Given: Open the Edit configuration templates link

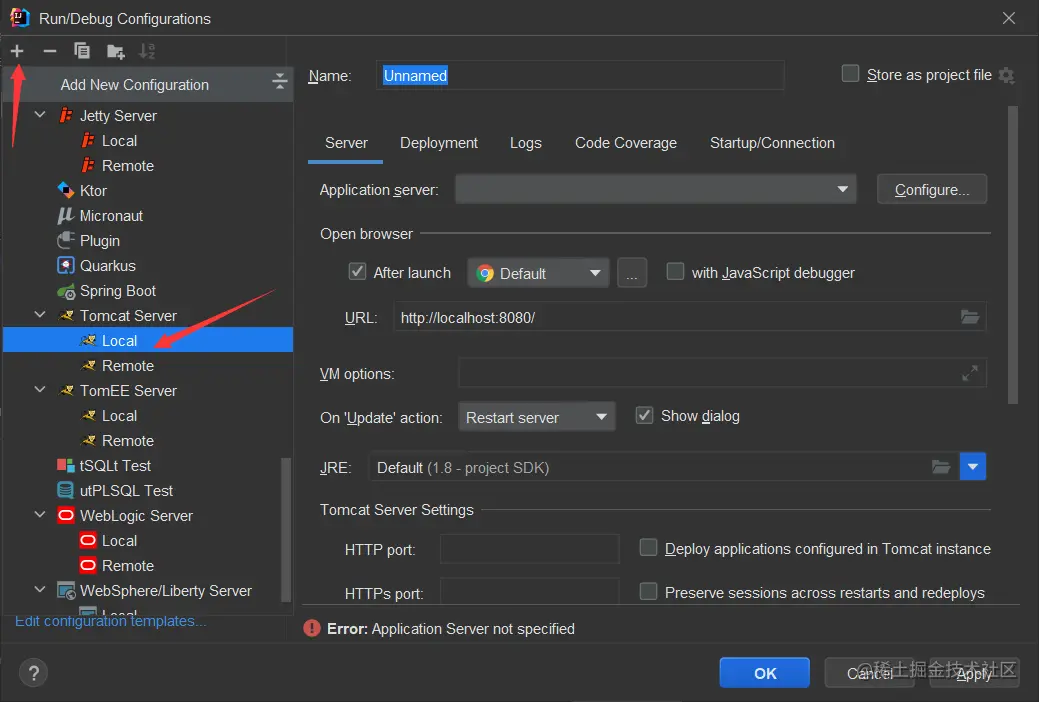Looking at the screenshot, I should point(111,621).
